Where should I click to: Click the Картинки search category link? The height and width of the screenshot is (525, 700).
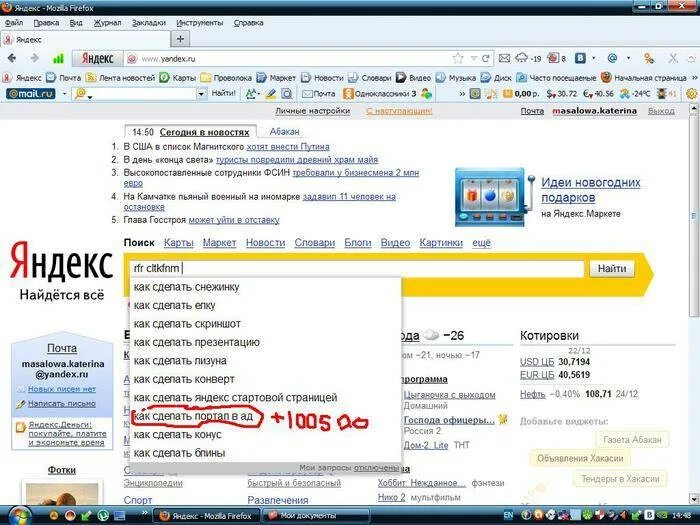pyautogui.click(x=441, y=242)
